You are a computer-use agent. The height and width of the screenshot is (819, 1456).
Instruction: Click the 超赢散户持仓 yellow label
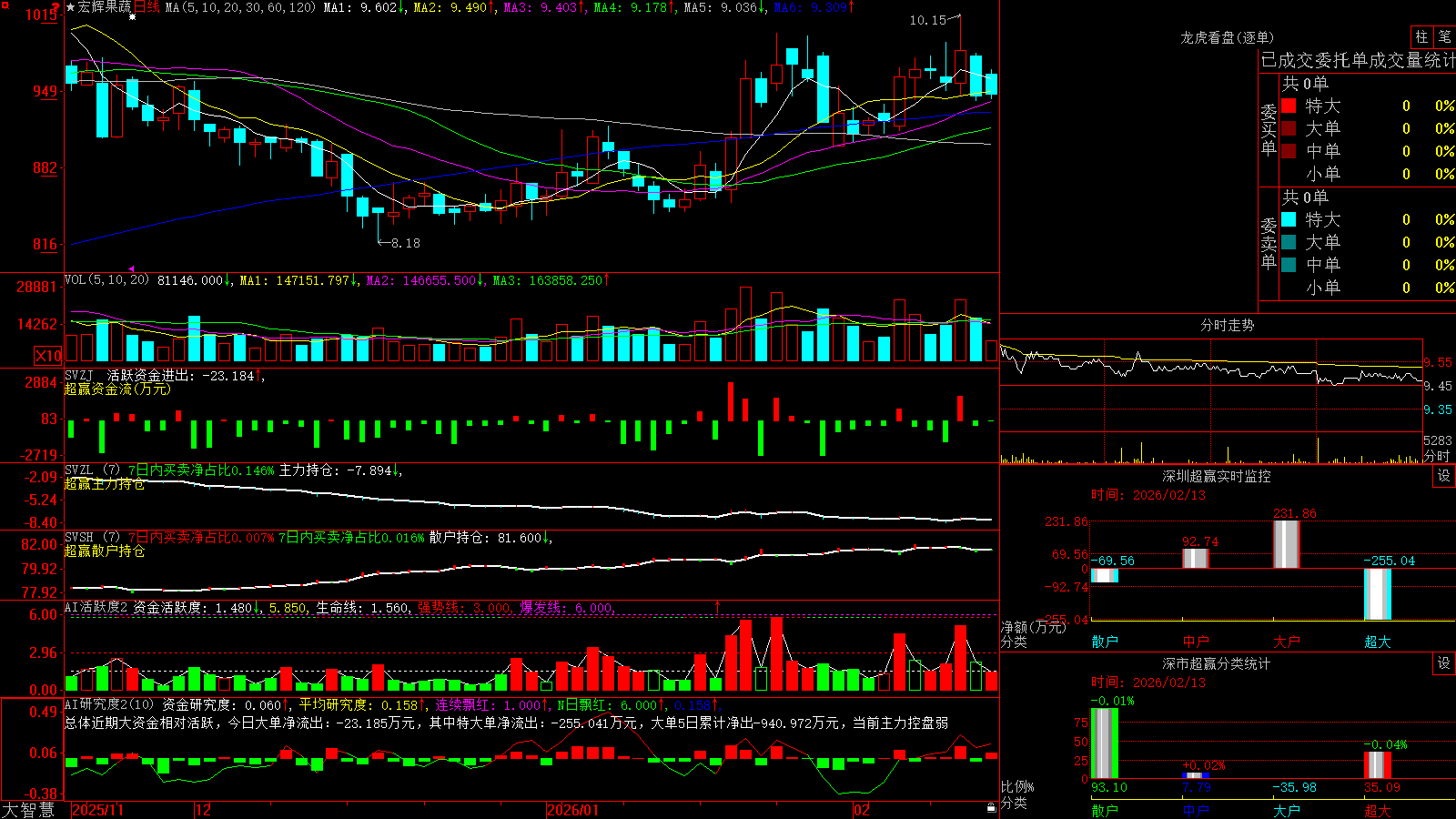[105, 551]
